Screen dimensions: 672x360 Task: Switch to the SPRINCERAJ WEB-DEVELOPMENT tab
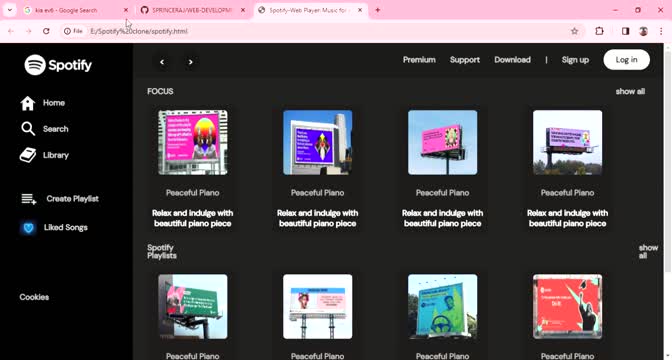(192, 10)
